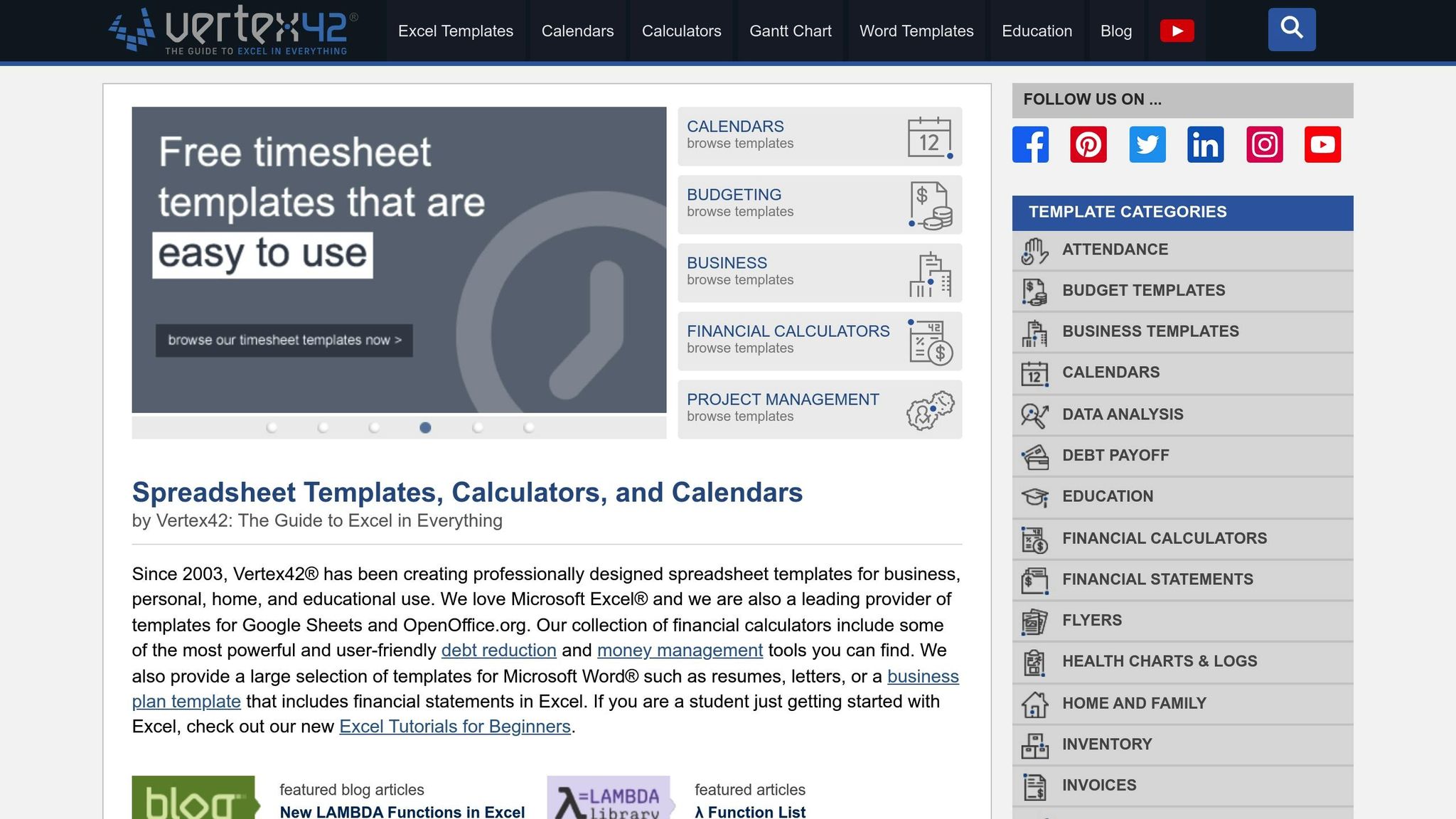Open the Gantt Chart menu item
Screen dimensions: 1456x819
790,31
